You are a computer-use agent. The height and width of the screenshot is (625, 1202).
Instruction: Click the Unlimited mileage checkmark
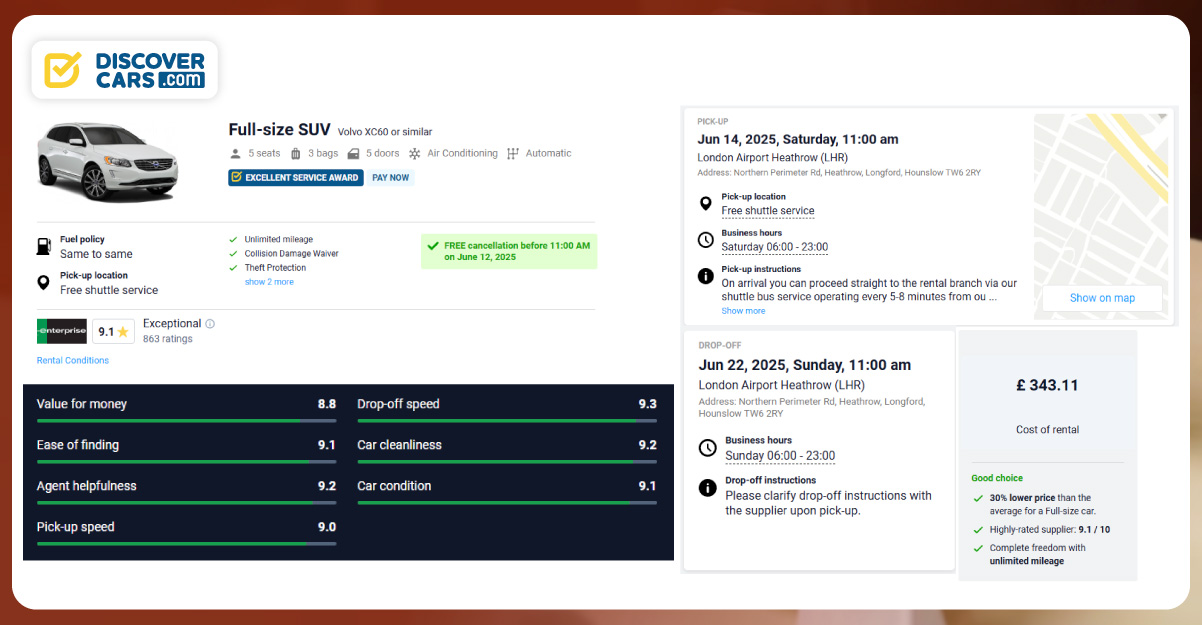pos(233,240)
